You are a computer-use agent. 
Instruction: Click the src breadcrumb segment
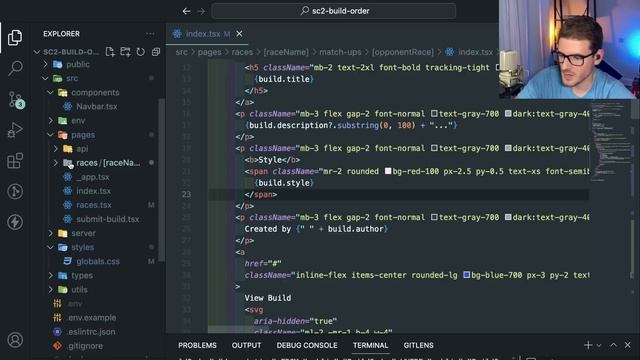(x=182, y=52)
